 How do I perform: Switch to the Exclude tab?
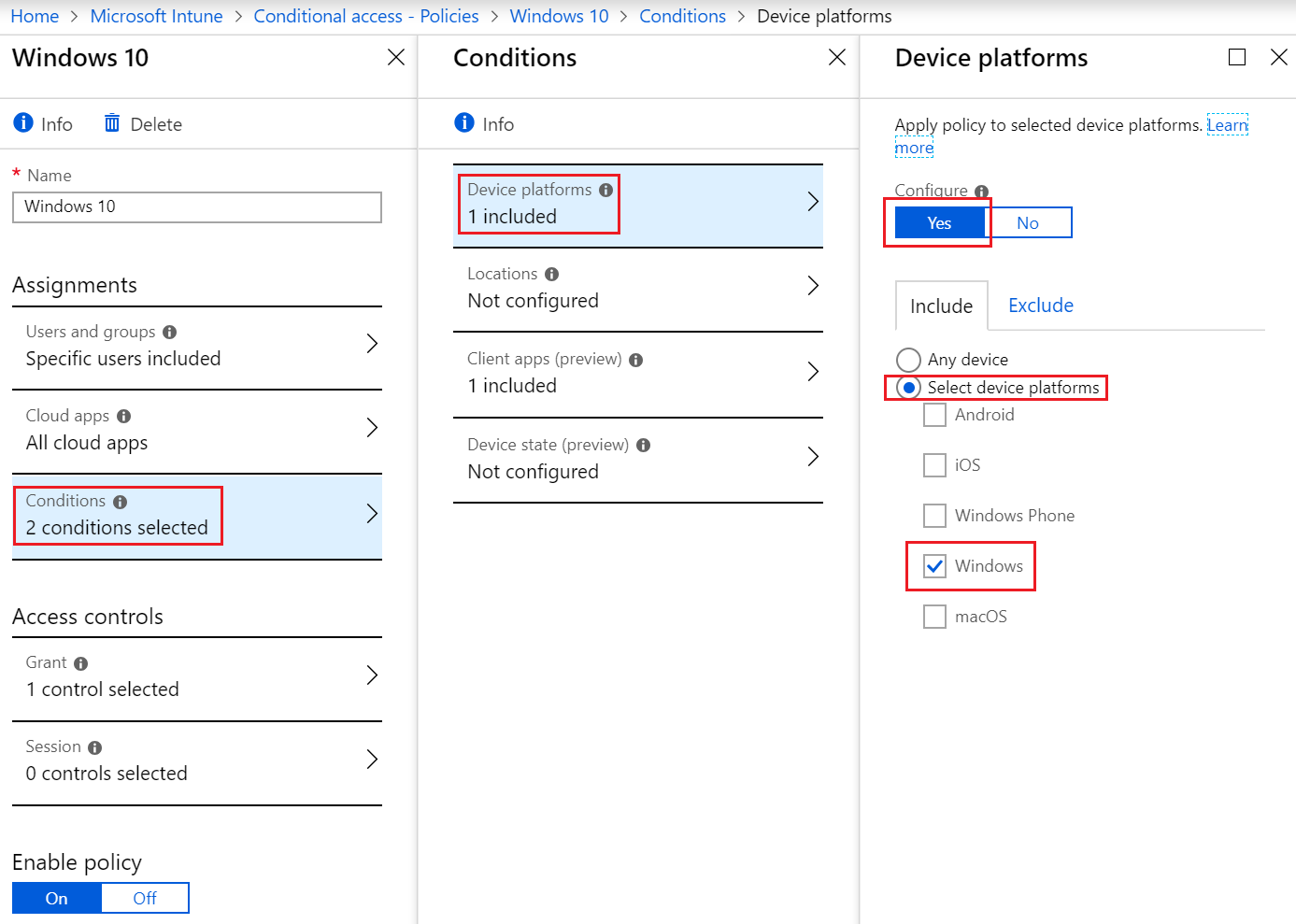pyautogui.click(x=1040, y=306)
